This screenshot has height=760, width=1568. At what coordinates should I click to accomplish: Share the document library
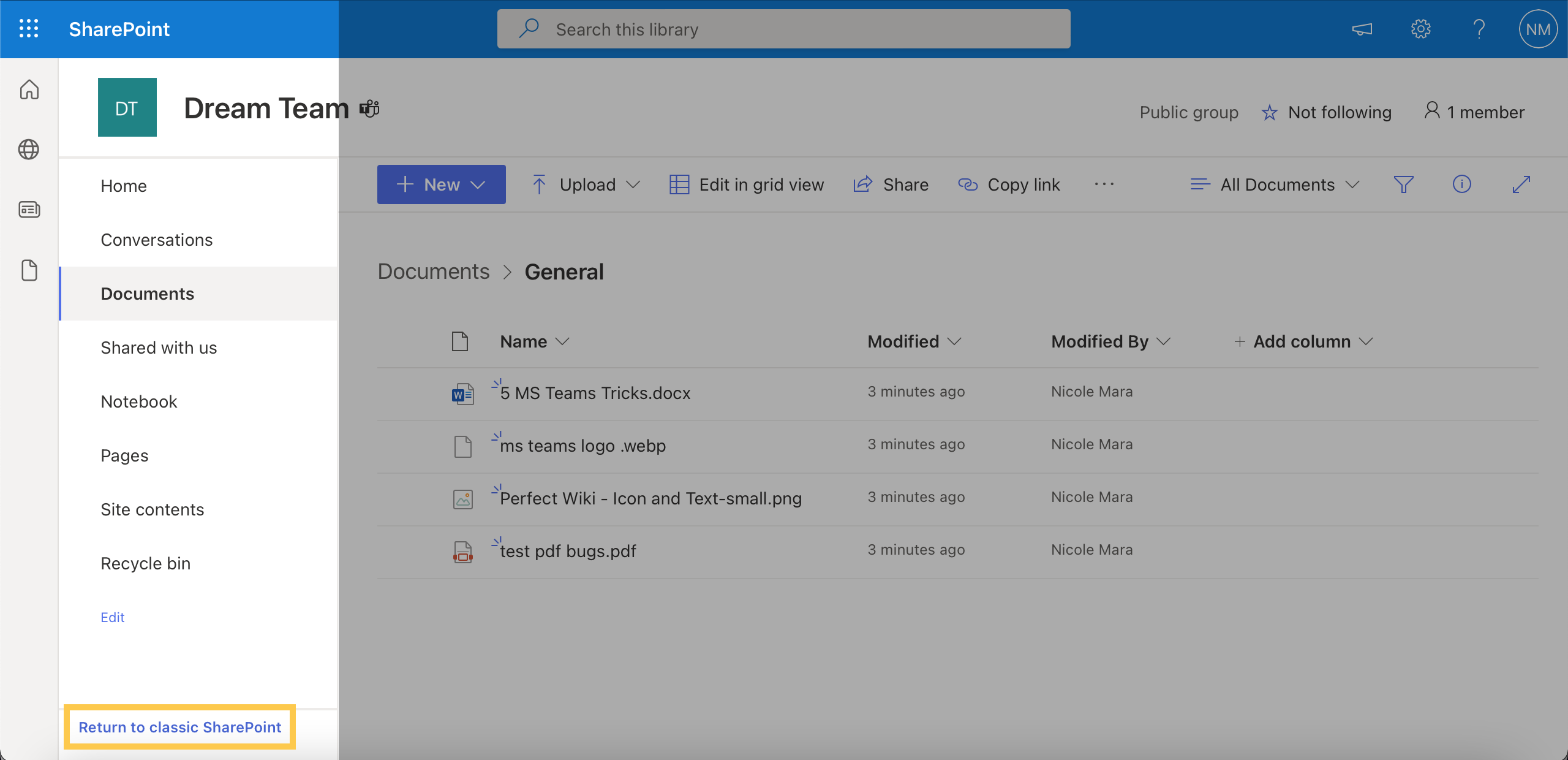point(891,184)
